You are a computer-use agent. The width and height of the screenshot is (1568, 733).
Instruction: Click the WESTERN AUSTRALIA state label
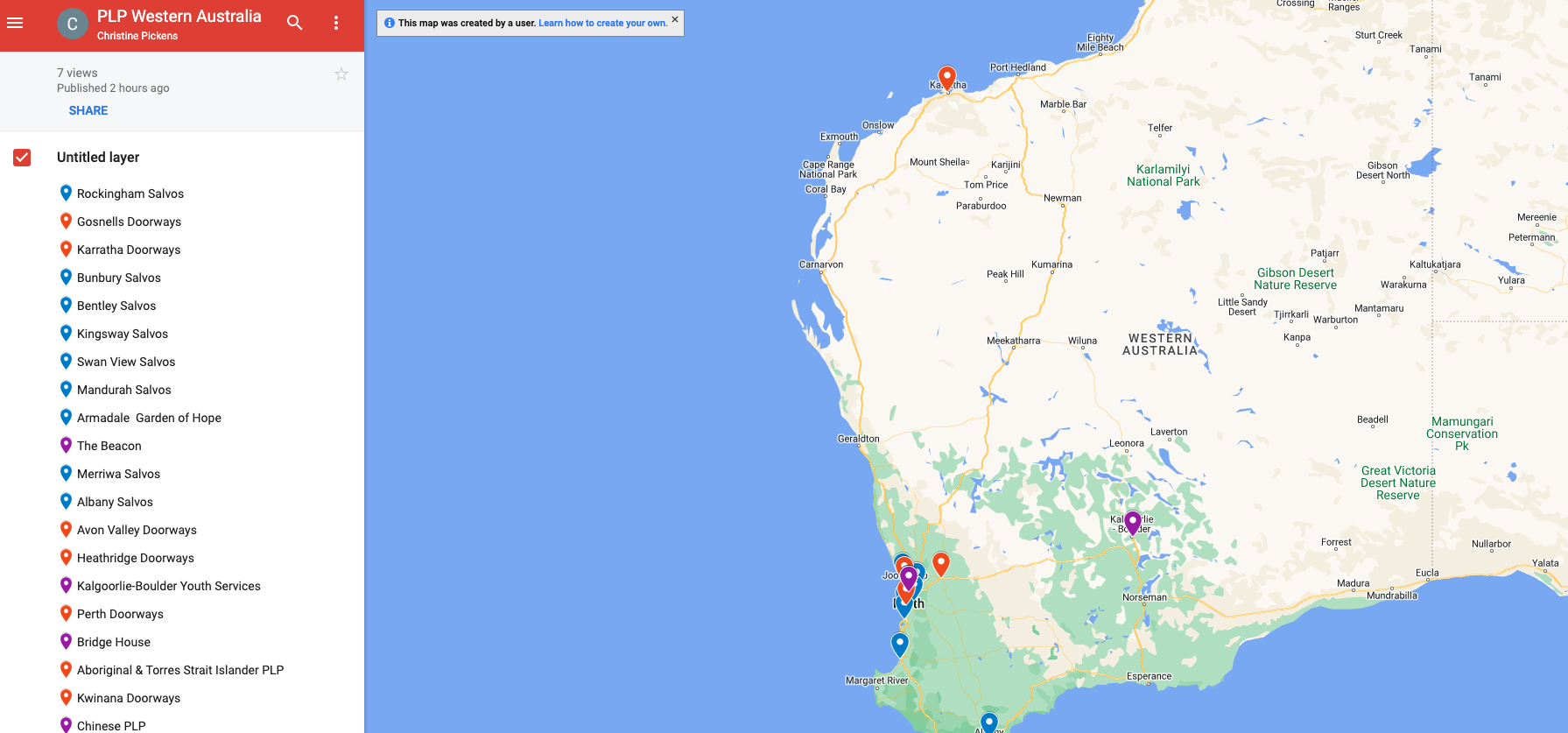(1160, 344)
